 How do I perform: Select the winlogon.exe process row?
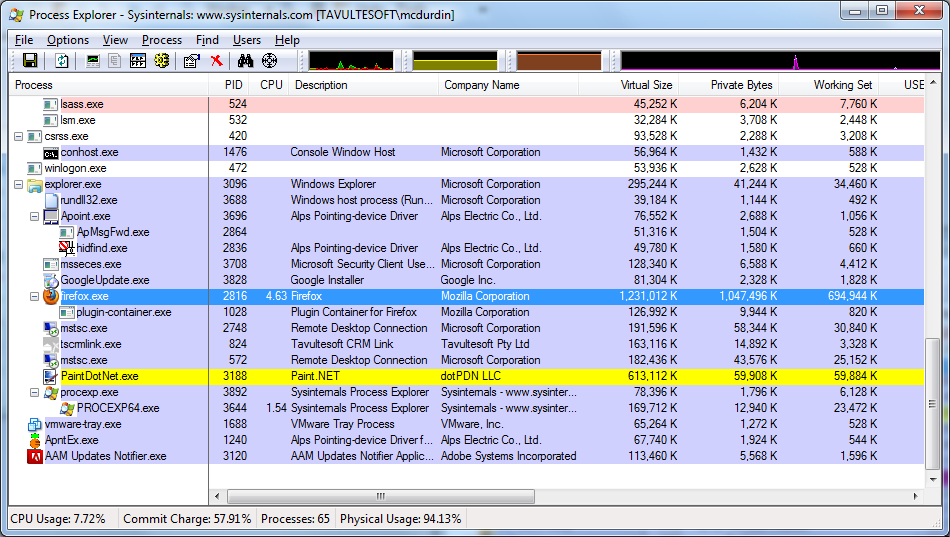point(467,168)
